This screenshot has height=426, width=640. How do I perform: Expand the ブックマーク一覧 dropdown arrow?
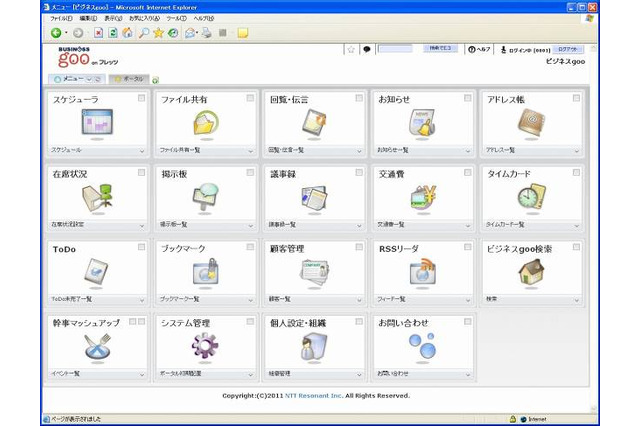(x=250, y=300)
